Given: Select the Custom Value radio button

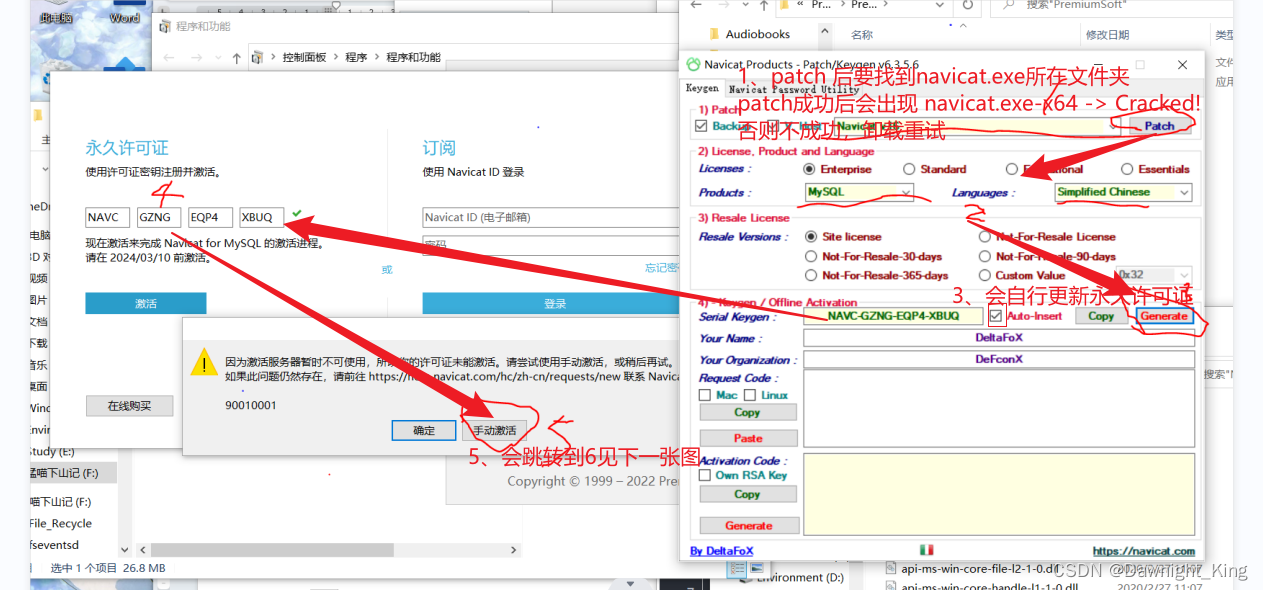Looking at the screenshot, I should point(985,275).
